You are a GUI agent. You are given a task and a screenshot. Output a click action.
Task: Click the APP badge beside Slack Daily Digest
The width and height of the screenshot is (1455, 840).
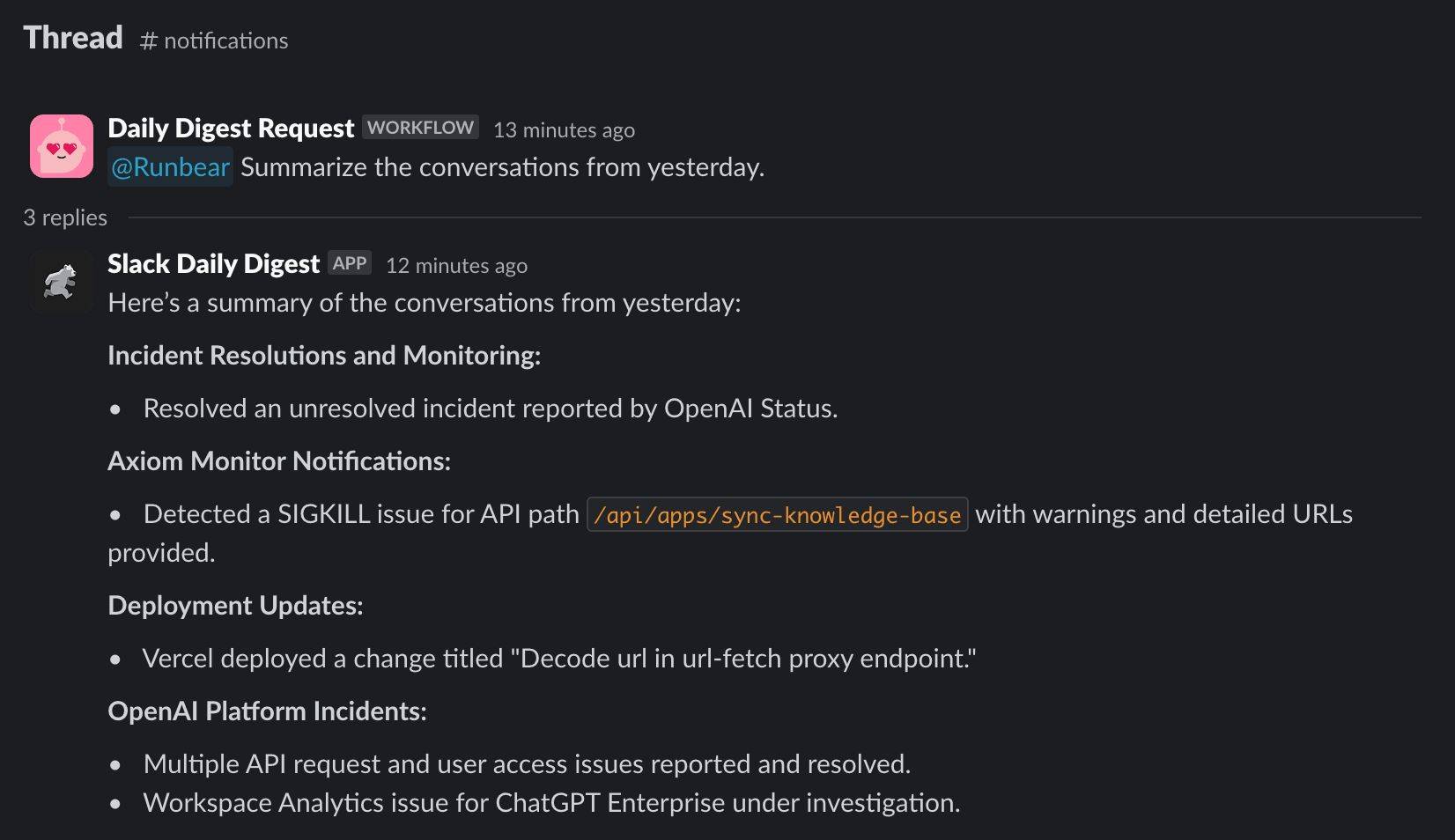tap(350, 262)
